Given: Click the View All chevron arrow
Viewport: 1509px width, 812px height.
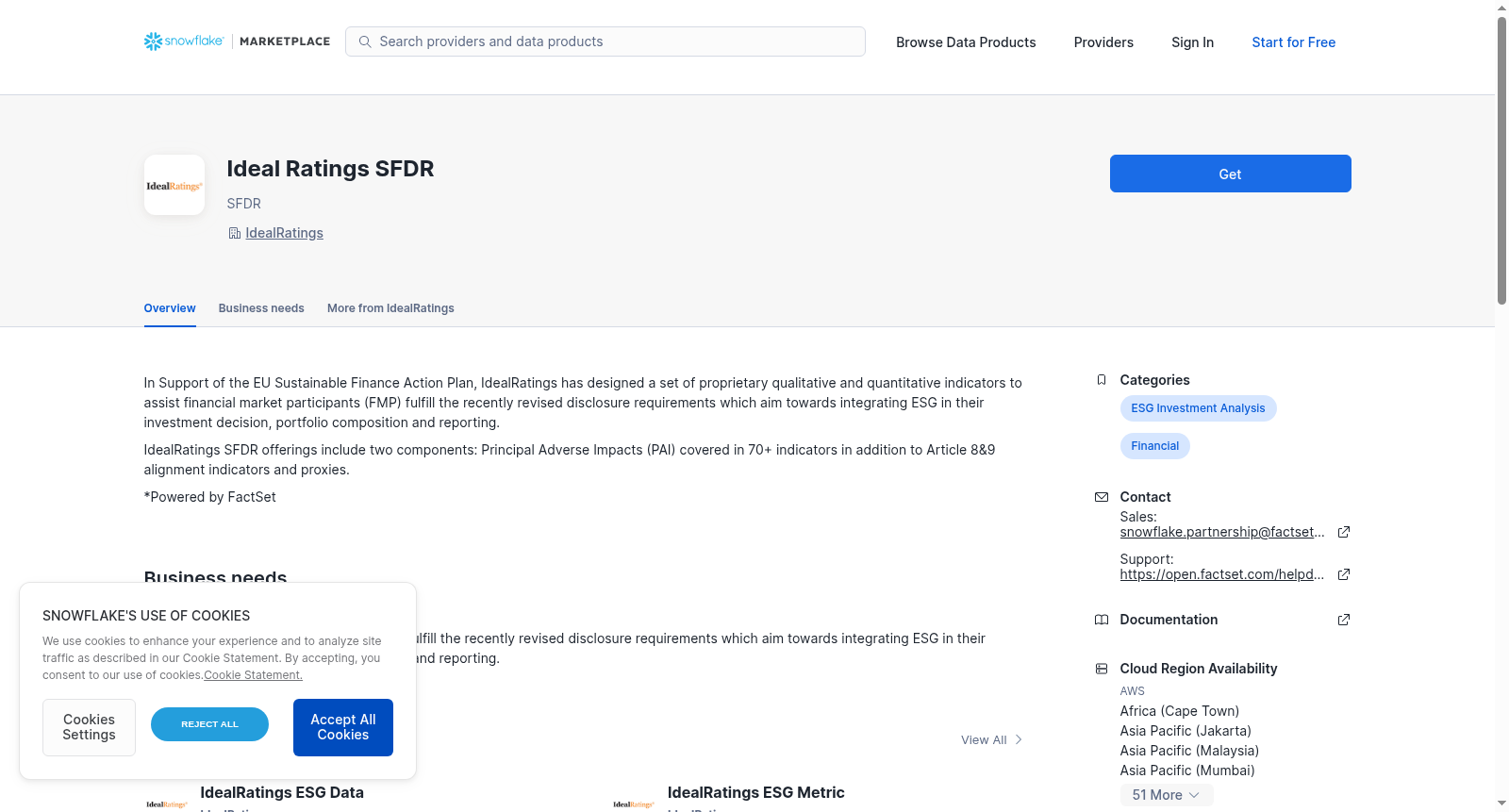Looking at the screenshot, I should (x=1019, y=739).
